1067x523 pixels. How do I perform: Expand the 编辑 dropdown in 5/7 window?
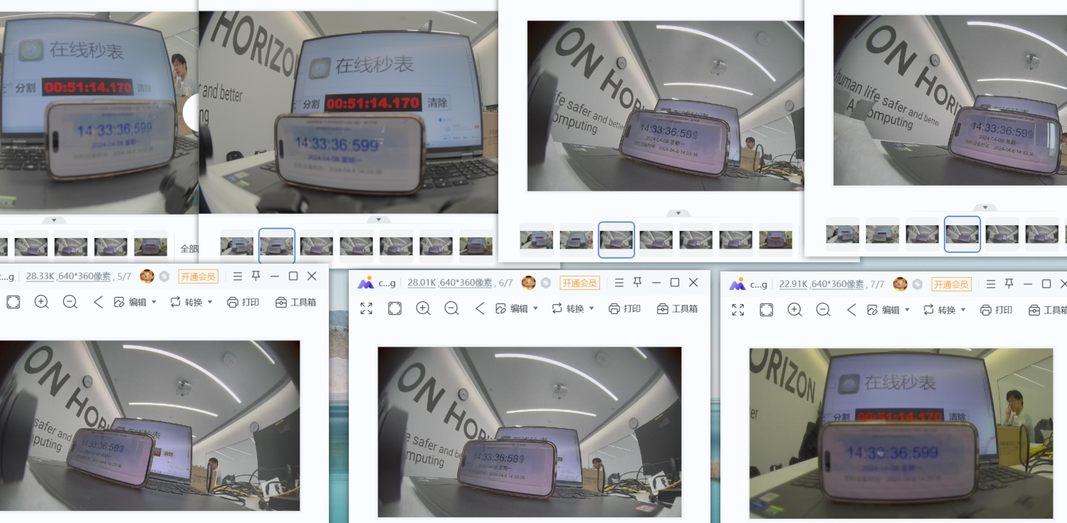pos(153,302)
